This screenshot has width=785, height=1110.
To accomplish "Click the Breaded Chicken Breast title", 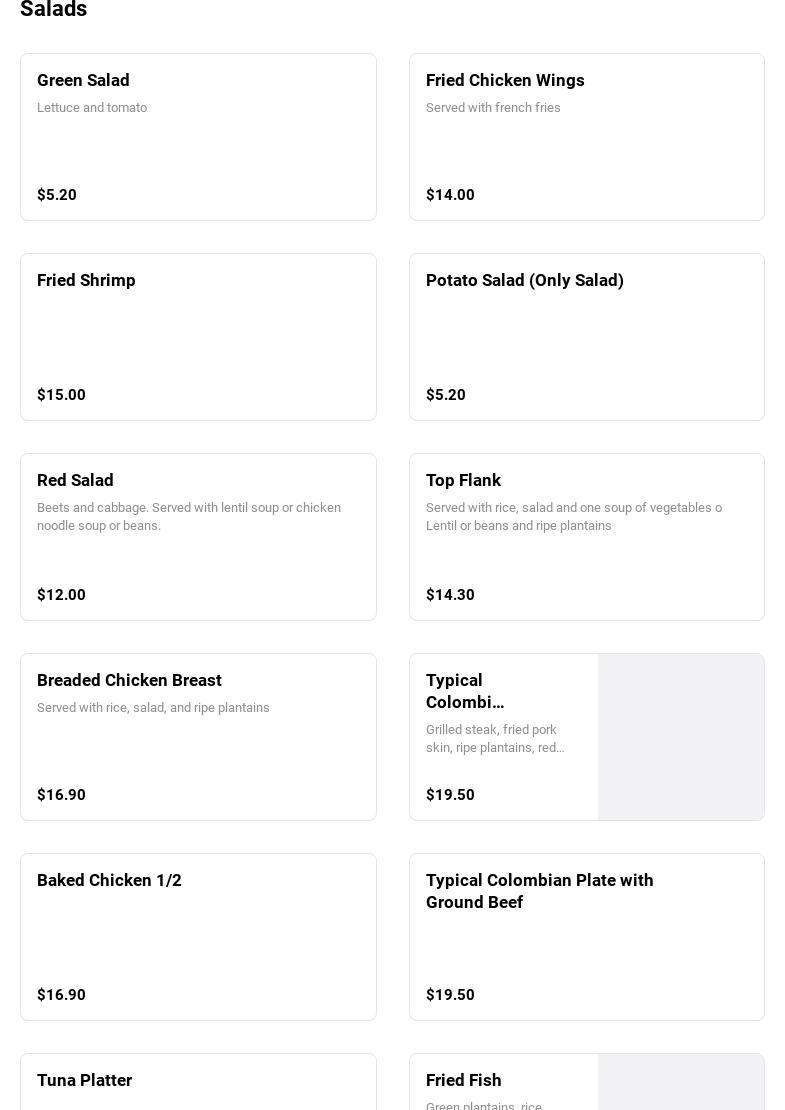I will pos(129,681).
